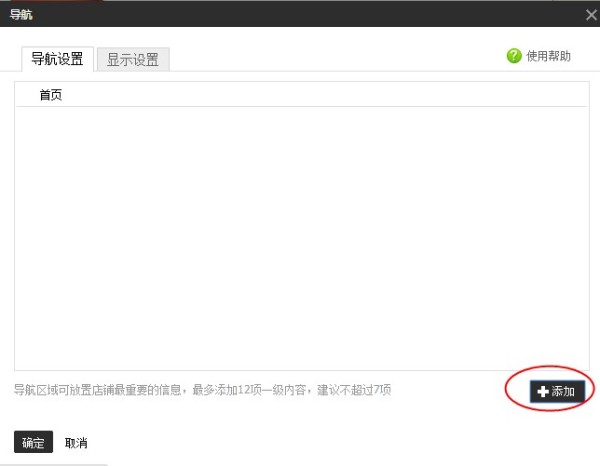
Task: Click the hint text mentioning 12项一级内容
Action: click(202, 390)
